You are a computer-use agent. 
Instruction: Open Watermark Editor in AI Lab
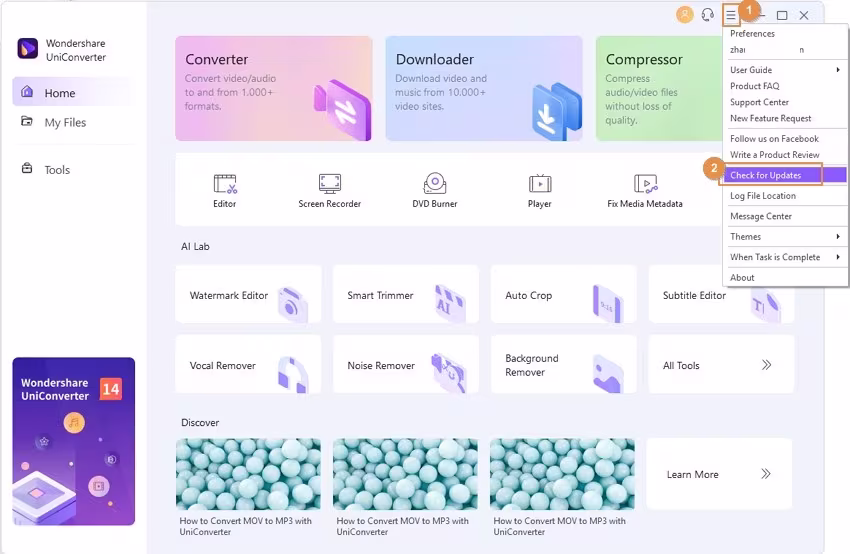click(x=248, y=294)
